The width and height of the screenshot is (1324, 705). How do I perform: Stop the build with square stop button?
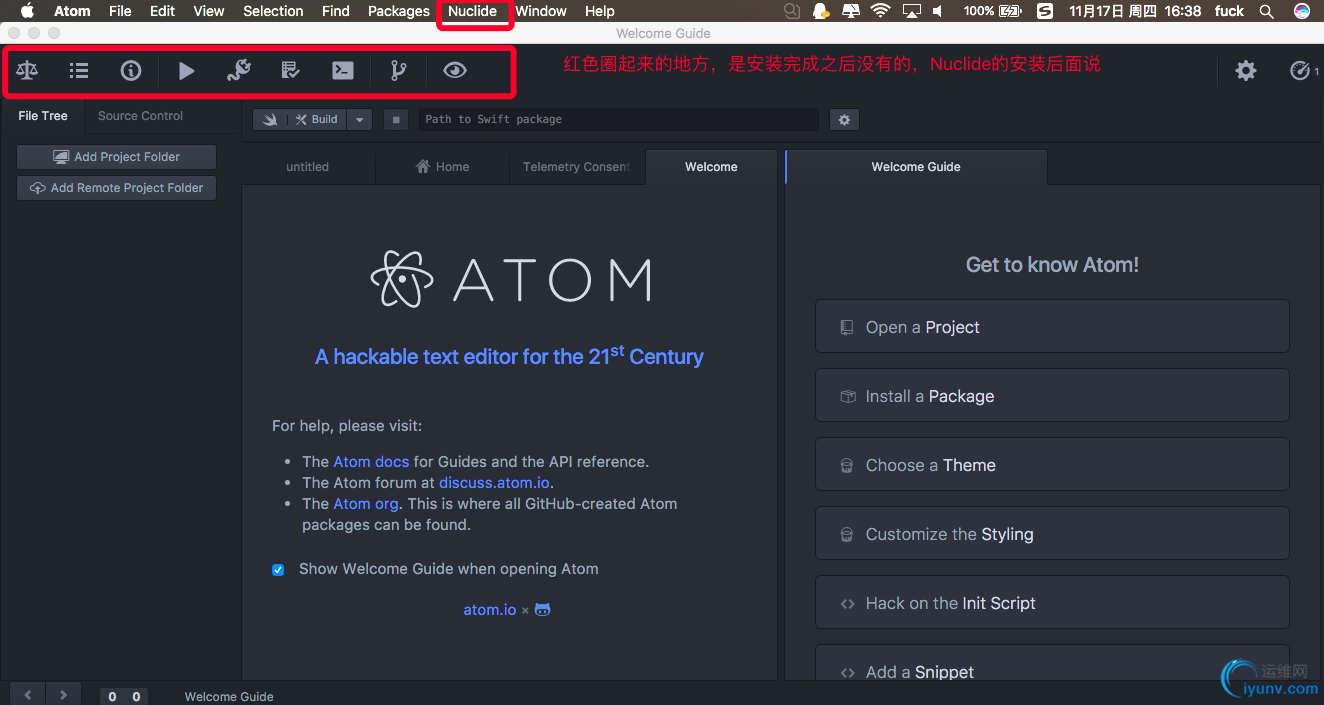[x=396, y=119]
